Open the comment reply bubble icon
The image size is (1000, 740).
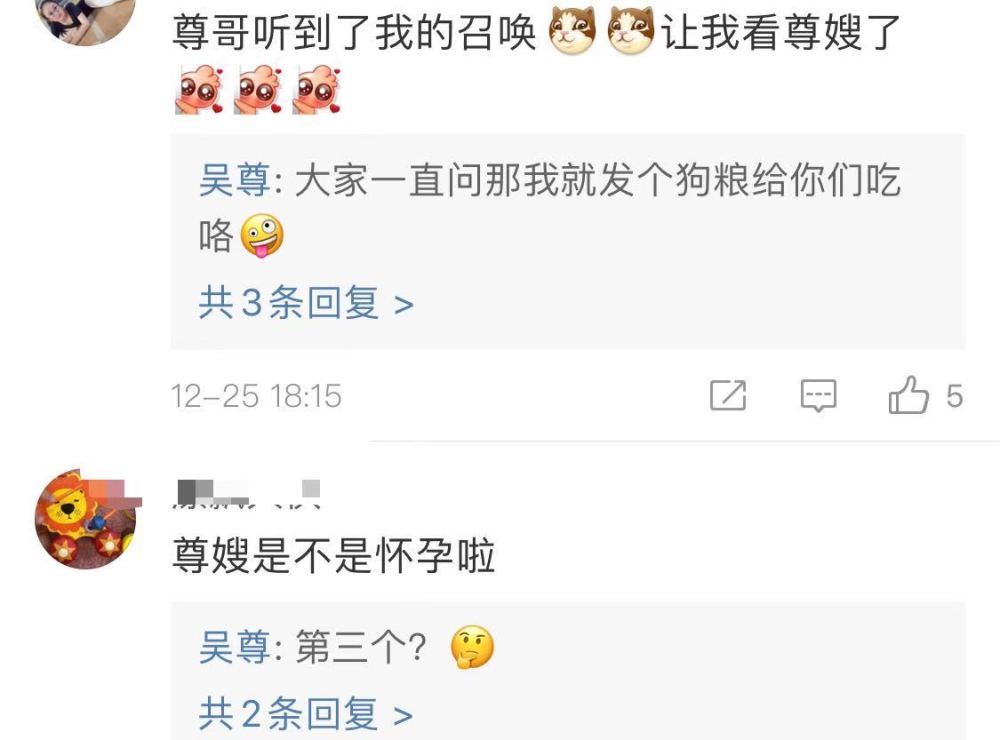(x=818, y=396)
